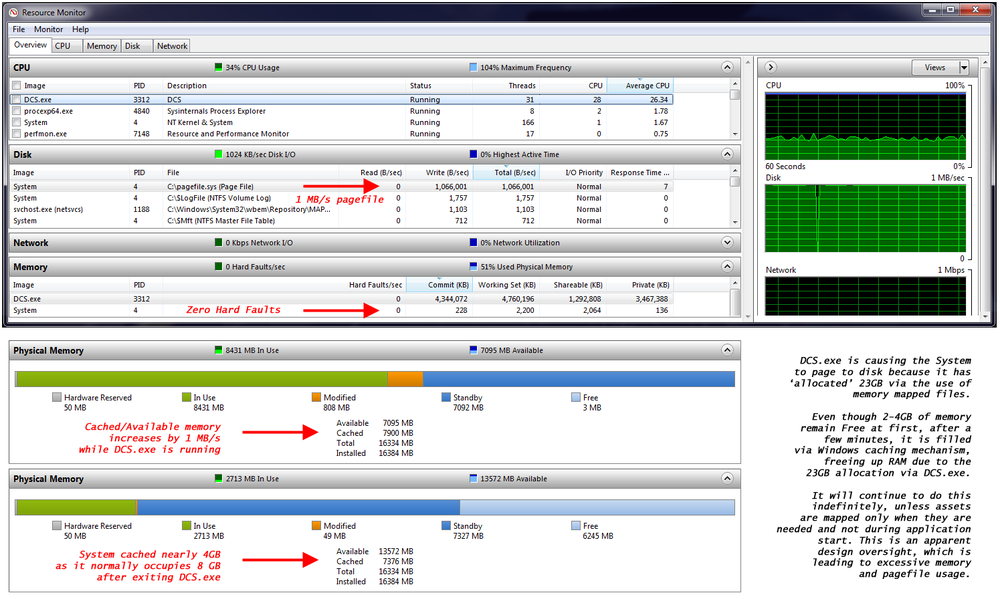The image size is (1000, 599).
Task: Tick the checkbox next to DCS.exe
Action: point(17,100)
